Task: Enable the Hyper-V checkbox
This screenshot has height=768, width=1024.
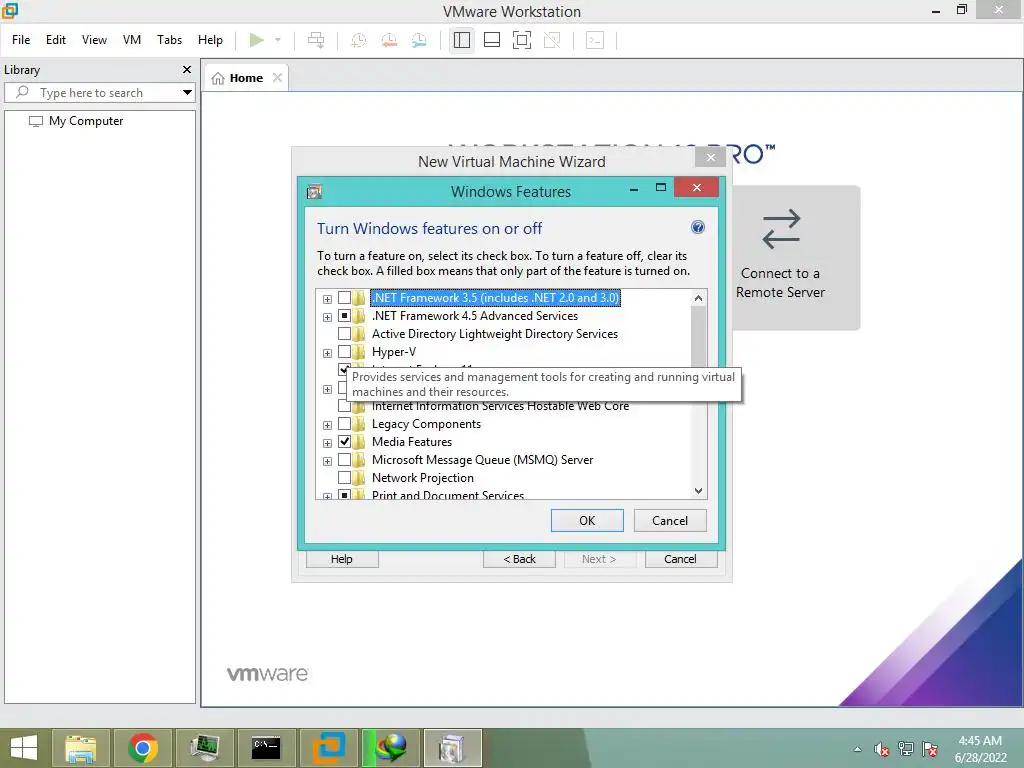Action: [344, 351]
